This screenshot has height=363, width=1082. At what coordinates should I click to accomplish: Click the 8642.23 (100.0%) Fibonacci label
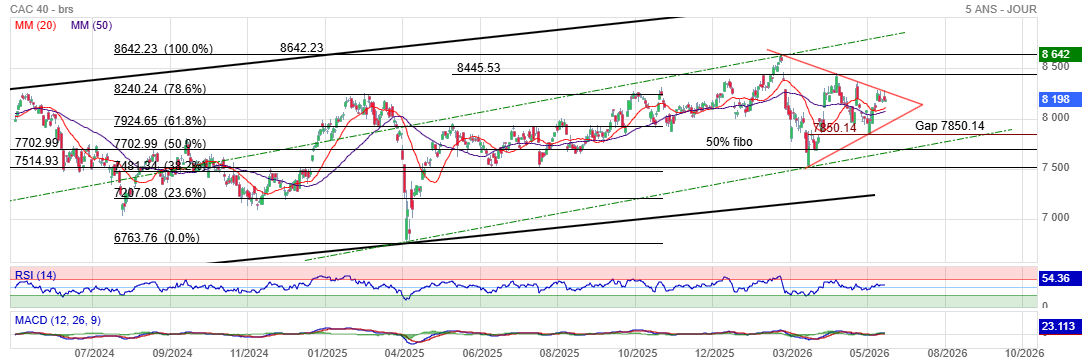pyautogui.click(x=164, y=49)
